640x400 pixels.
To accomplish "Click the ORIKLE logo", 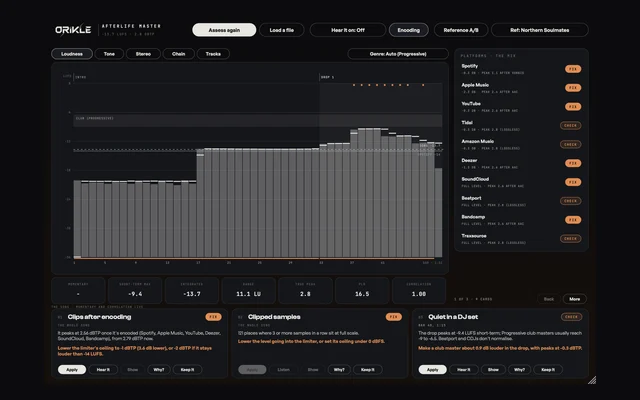I will tap(73, 30).
